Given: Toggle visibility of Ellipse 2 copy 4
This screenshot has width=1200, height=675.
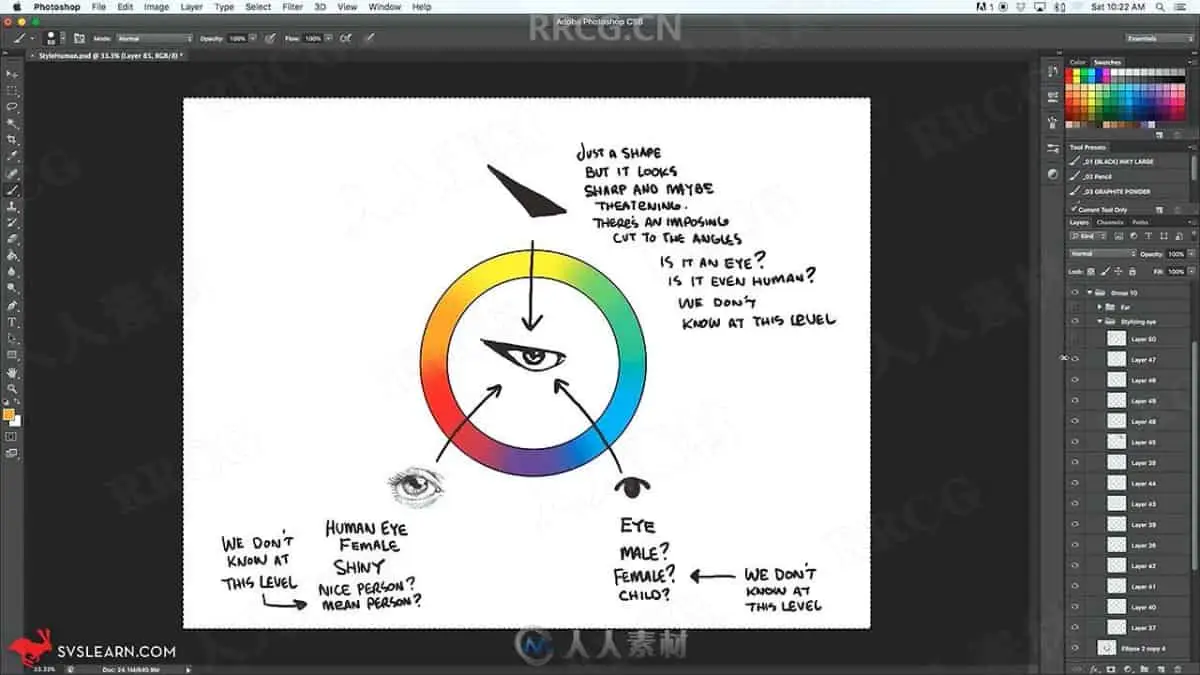Looking at the screenshot, I should click(1075, 648).
